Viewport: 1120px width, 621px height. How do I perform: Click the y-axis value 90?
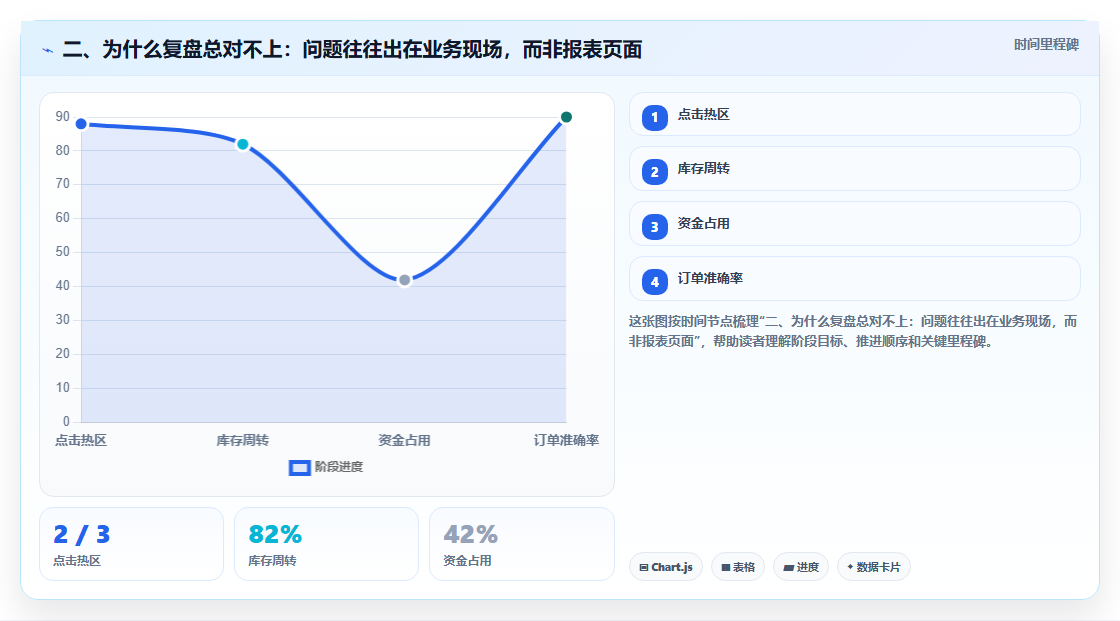[63, 116]
